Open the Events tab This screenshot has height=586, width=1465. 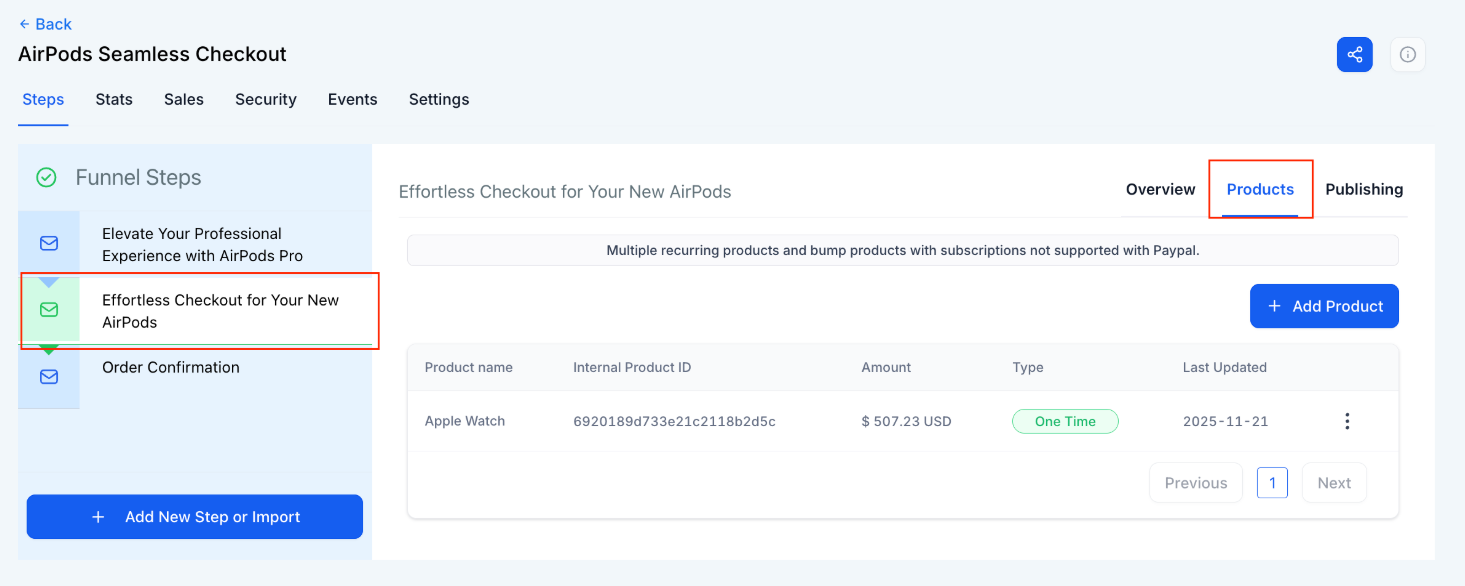click(352, 99)
